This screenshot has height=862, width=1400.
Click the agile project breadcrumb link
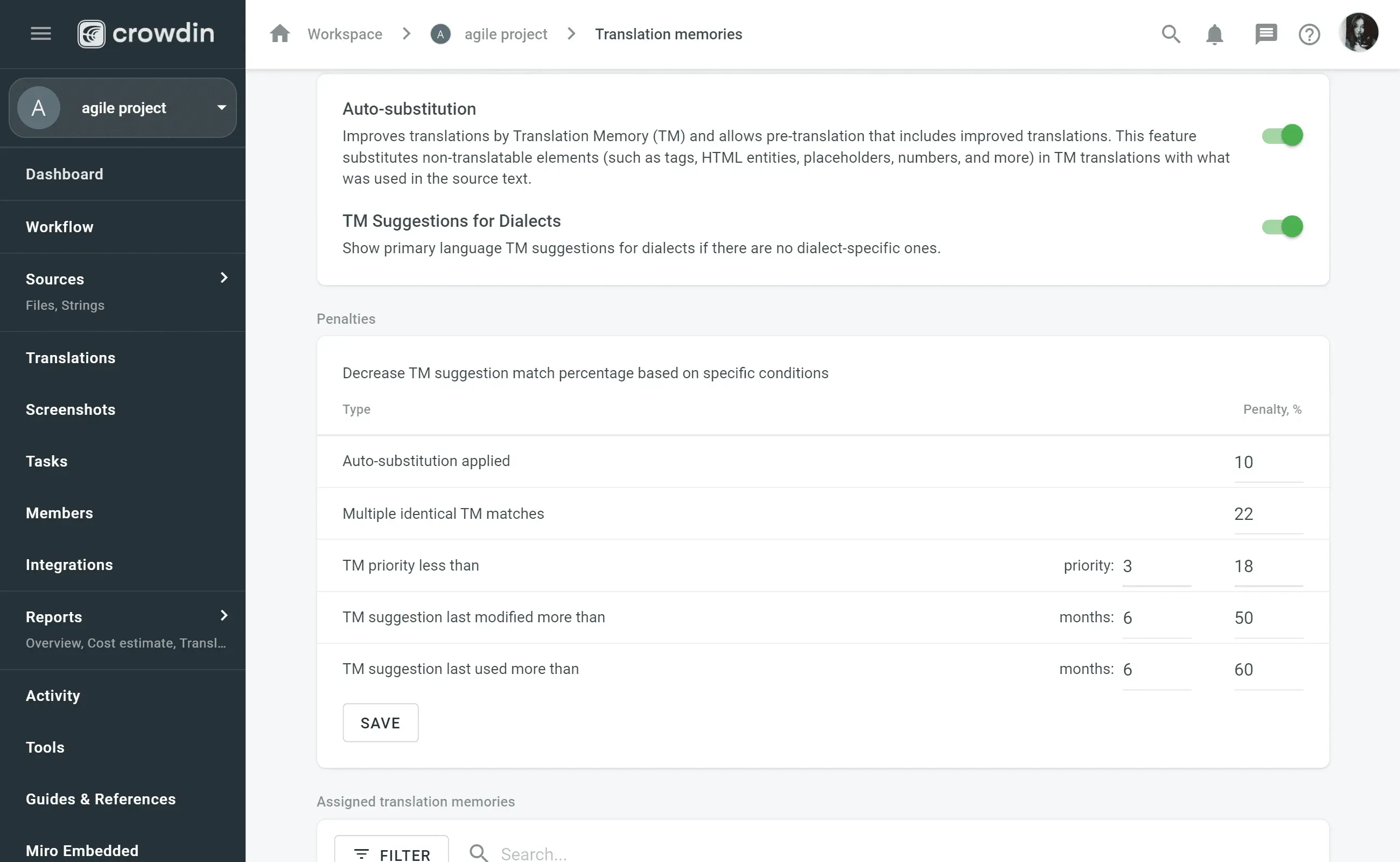(x=506, y=34)
